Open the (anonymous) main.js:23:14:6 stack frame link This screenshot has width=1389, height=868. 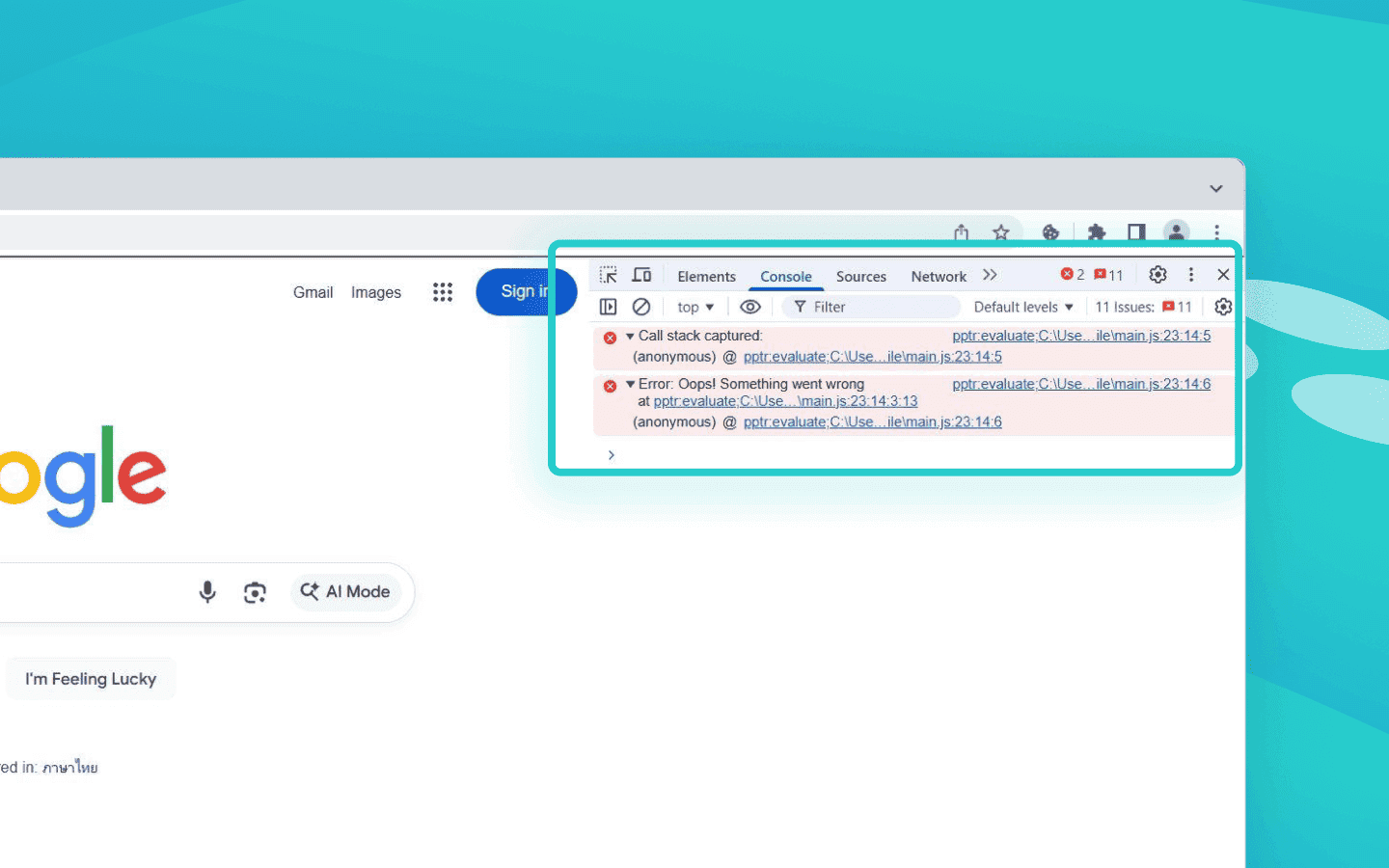873,422
